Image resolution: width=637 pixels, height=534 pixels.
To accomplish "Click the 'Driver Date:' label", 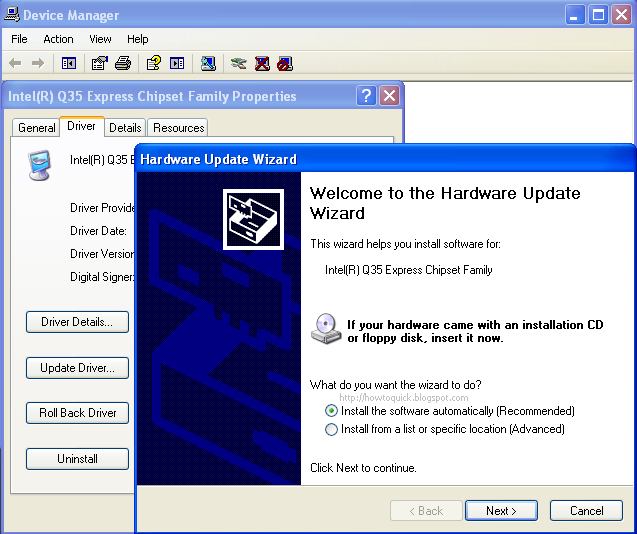I will pyautogui.click(x=98, y=231).
